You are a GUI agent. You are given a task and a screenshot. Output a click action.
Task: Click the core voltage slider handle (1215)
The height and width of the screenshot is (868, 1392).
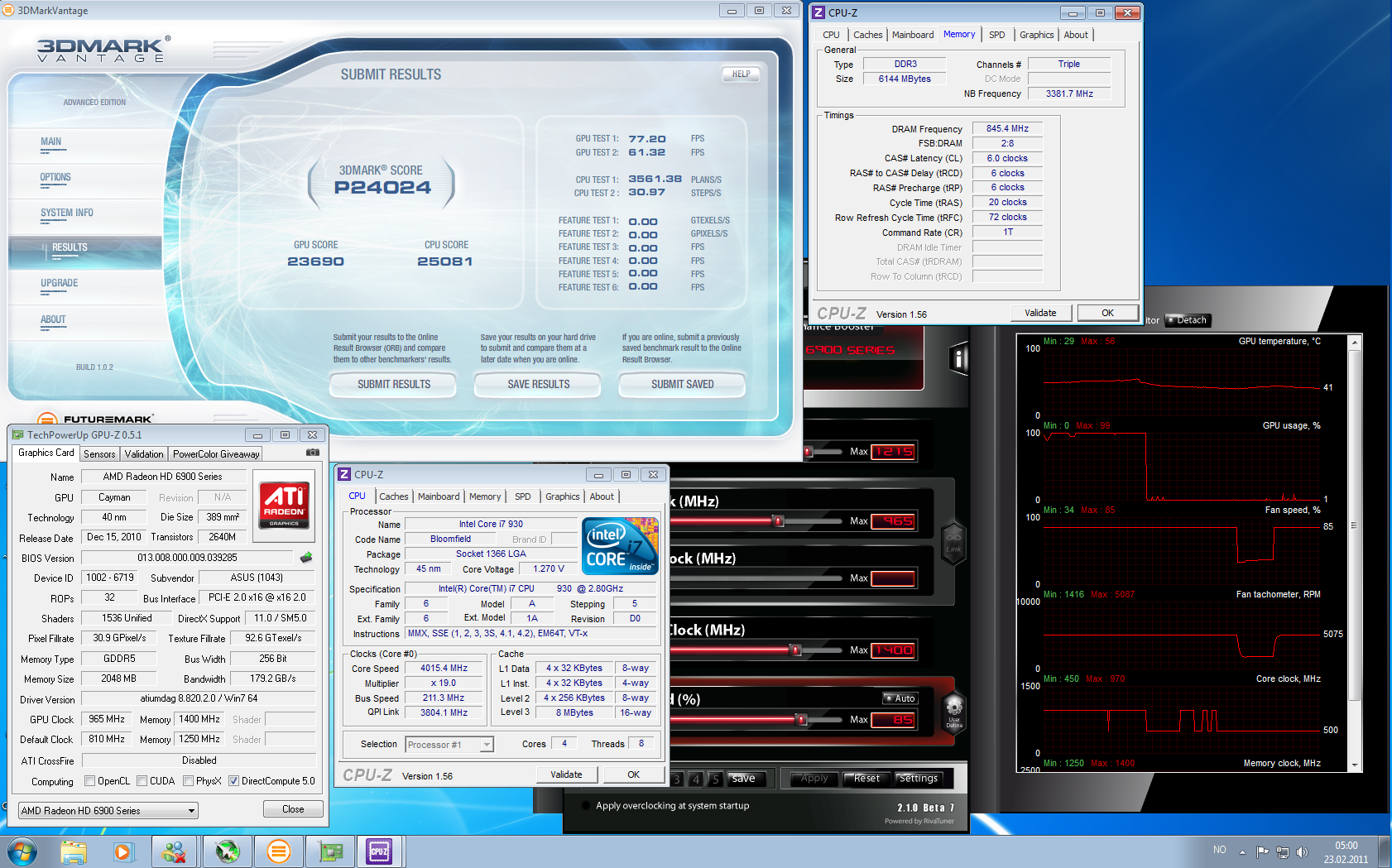pyautogui.click(x=809, y=451)
